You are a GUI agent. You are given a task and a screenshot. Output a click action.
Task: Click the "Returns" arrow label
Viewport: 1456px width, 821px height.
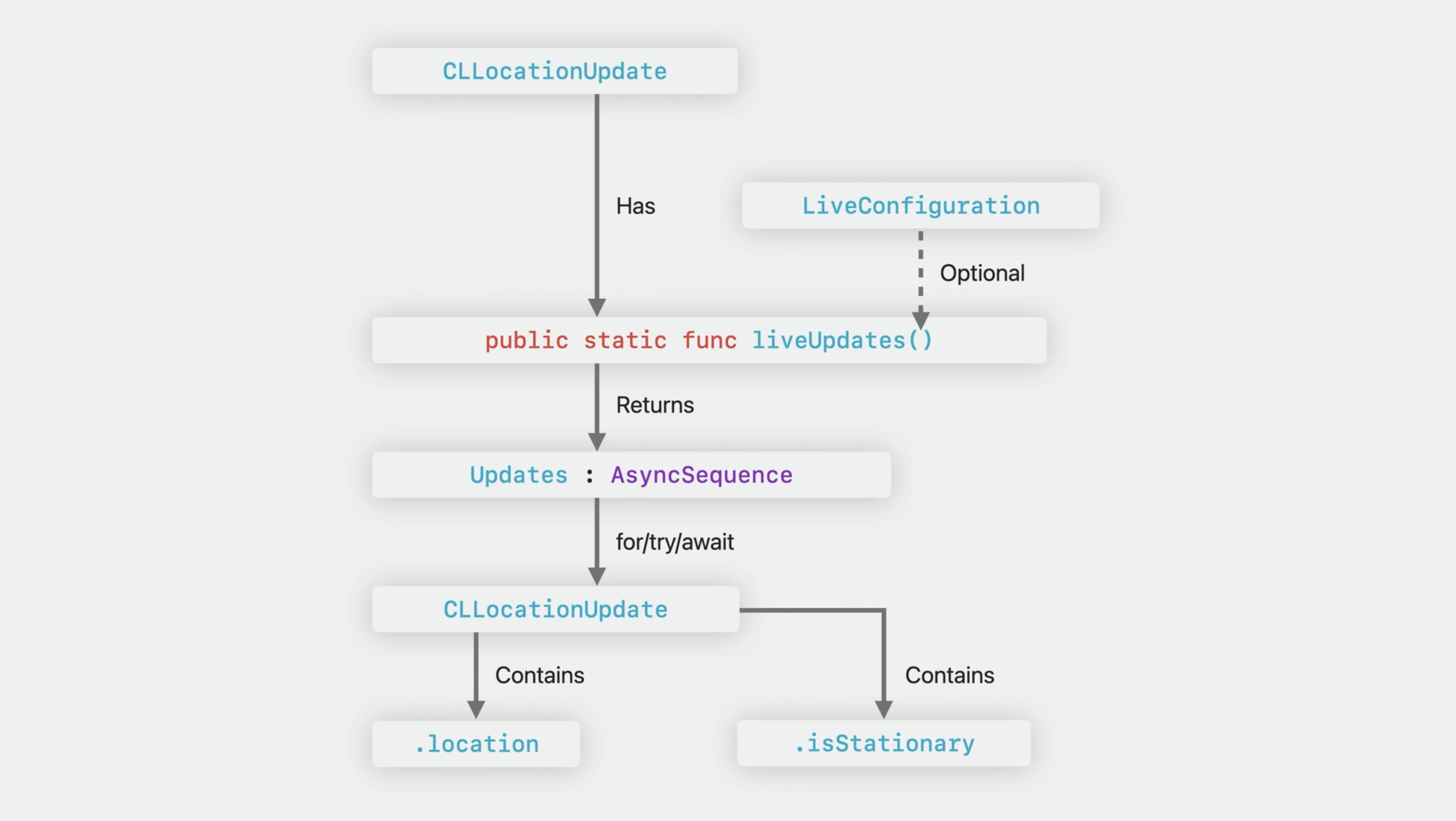655,405
